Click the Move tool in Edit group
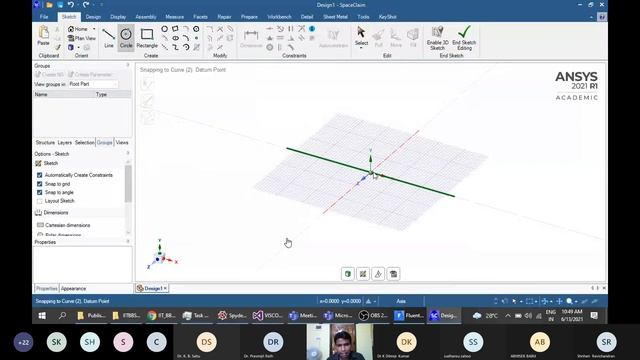Viewport: 640px width, 360px height. 396,38
